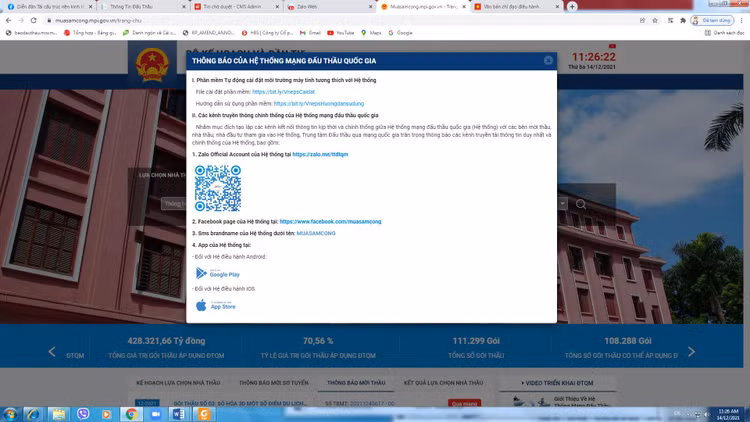Image resolution: width=750 pixels, height=422 pixels.
Task: Select the Kết quả lựa chọn nhà thầu tab
Action: [x=443, y=383]
